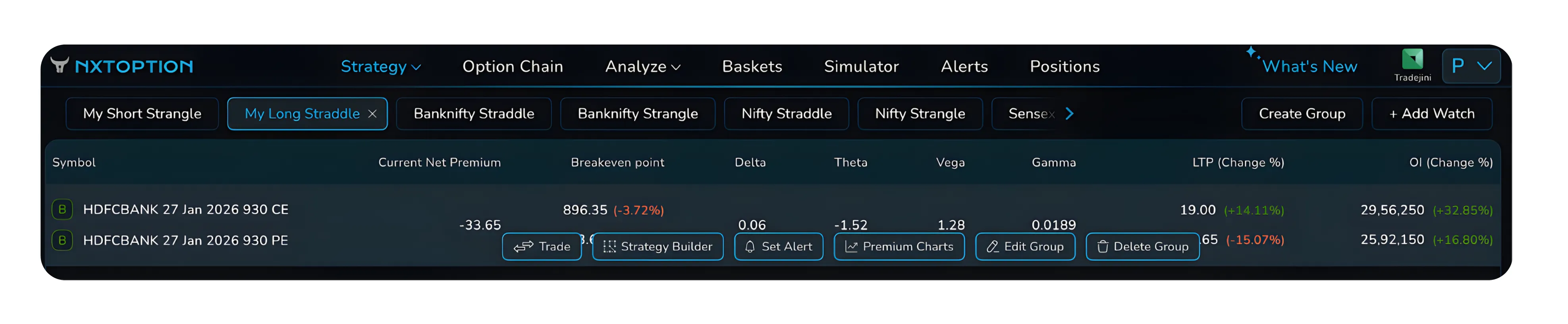Screen dimensions: 1568x324
Task: Select the Nifty Strangle watchlist tab
Action: (x=920, y=113)
